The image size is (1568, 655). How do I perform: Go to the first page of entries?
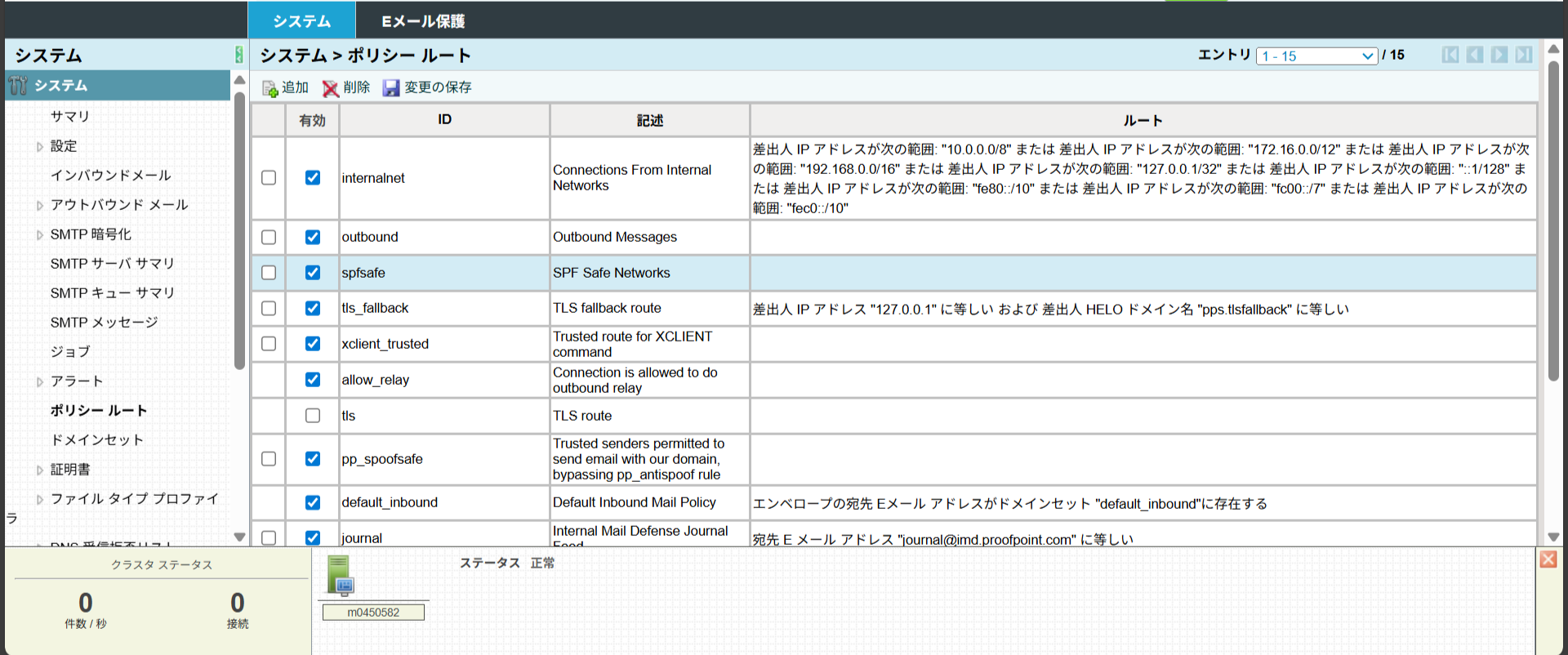point(1450,55)
